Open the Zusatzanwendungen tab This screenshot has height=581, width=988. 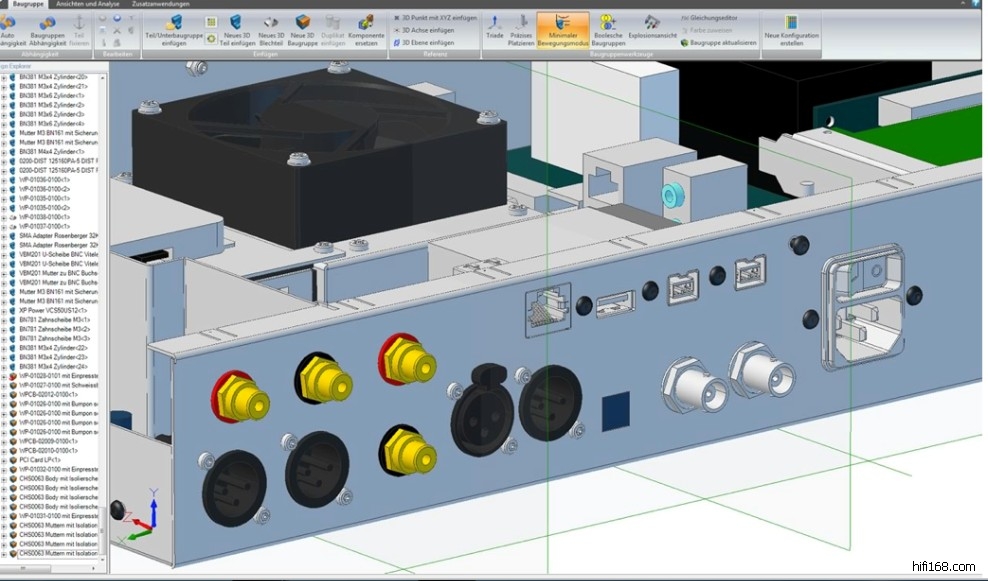click(161, 4)
